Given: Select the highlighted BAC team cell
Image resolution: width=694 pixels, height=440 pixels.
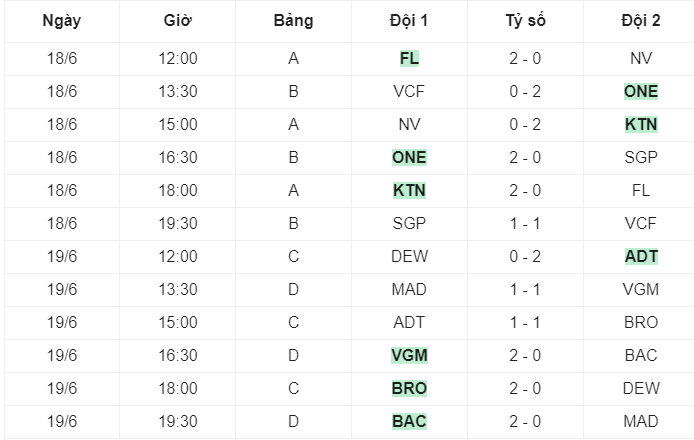Looking at the screenshot, I should (x=409, y=421).
